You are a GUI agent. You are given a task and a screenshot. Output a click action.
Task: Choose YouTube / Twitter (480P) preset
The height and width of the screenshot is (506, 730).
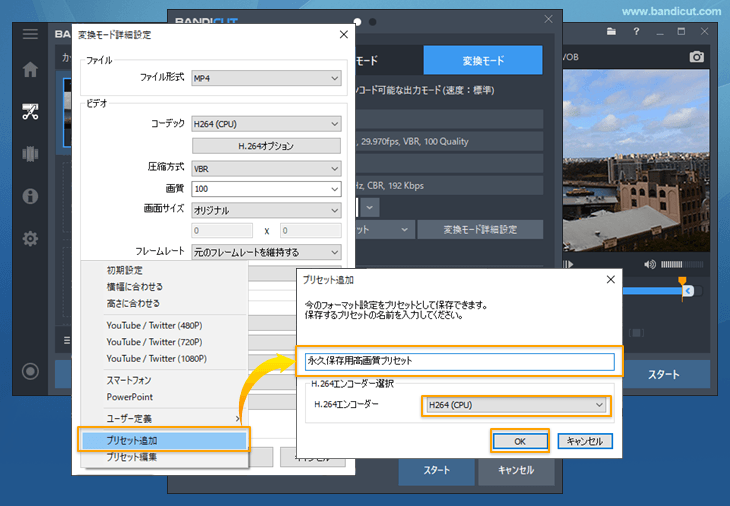(x=164, y=325)
